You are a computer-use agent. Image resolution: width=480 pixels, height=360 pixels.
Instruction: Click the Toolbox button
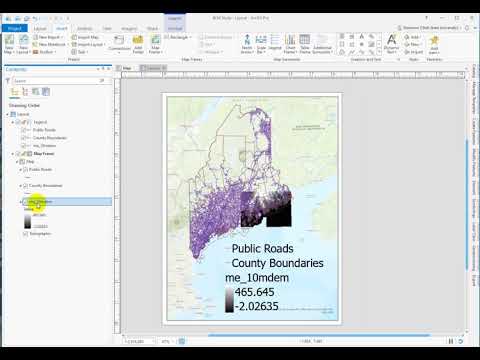(44, 52)
